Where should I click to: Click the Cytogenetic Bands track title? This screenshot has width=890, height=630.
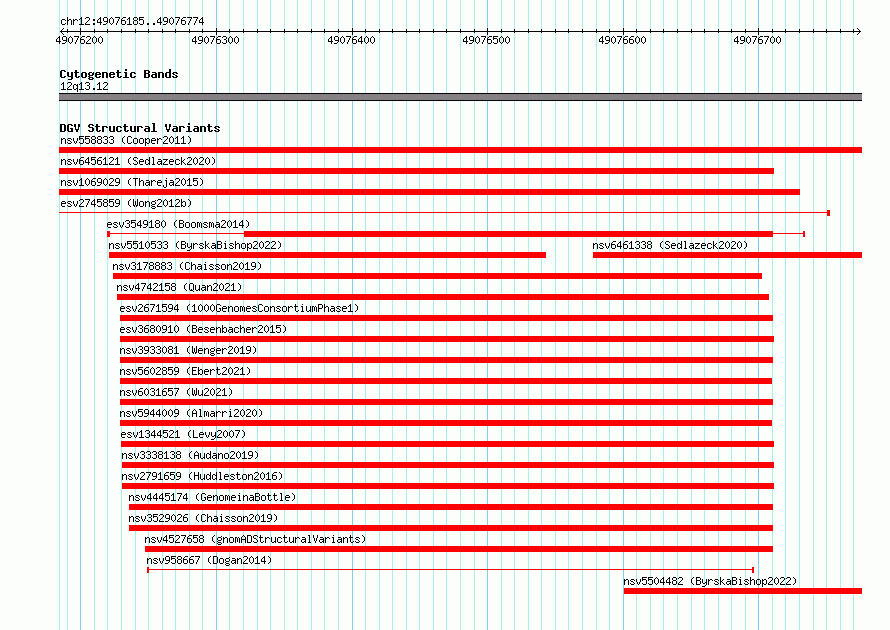119,74
